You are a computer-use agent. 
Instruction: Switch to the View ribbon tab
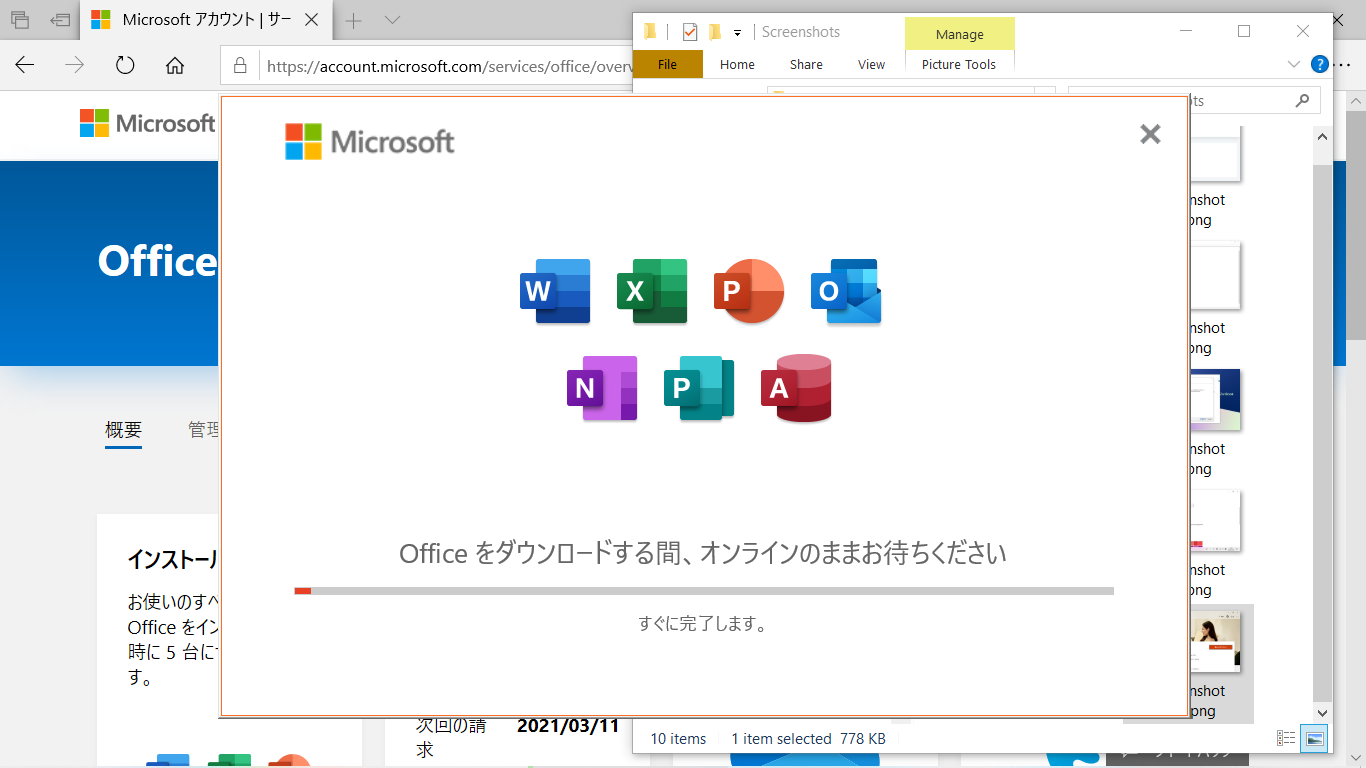tap(872, 64)
